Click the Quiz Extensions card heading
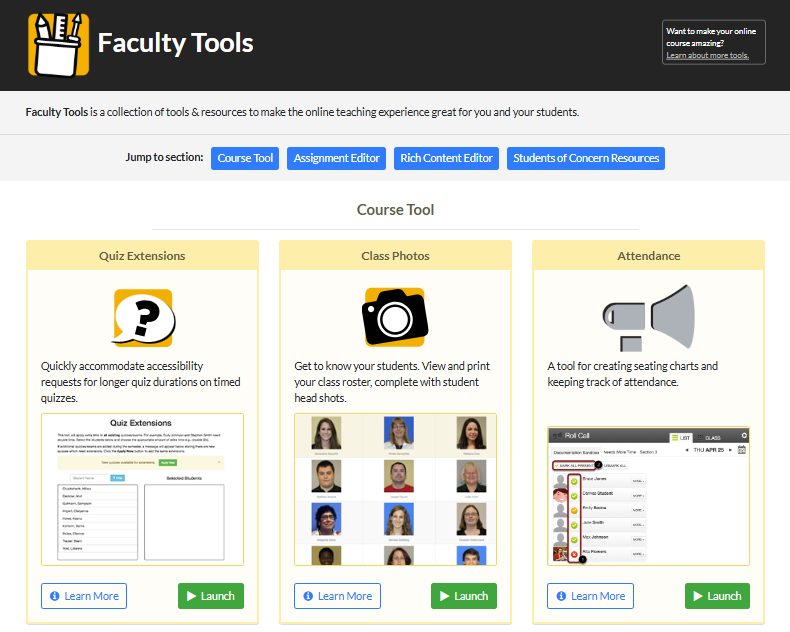Viewport: 790px width, 632px height. pos(142,256)
